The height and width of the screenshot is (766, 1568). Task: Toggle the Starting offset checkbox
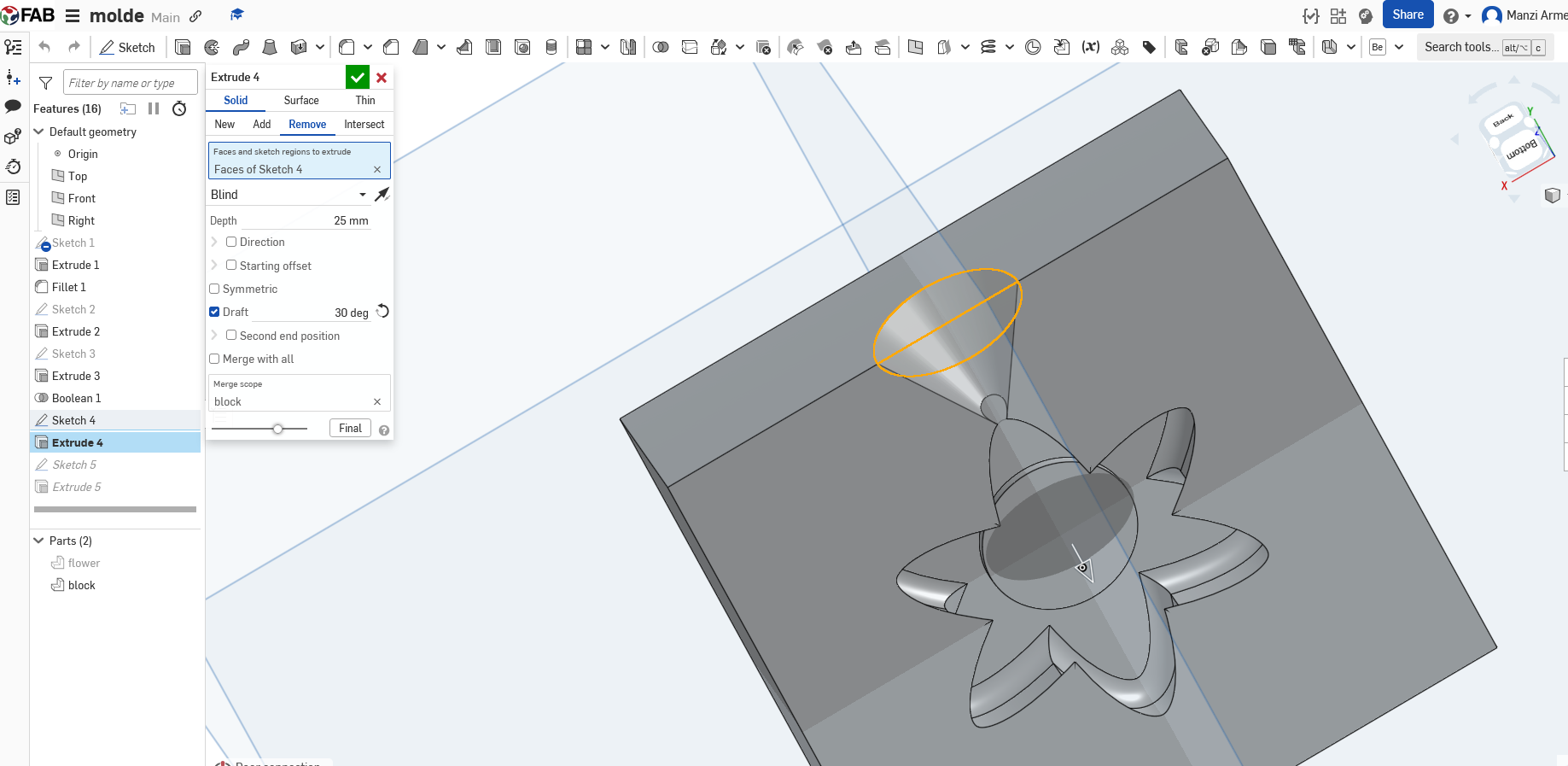tap(231, 265)
